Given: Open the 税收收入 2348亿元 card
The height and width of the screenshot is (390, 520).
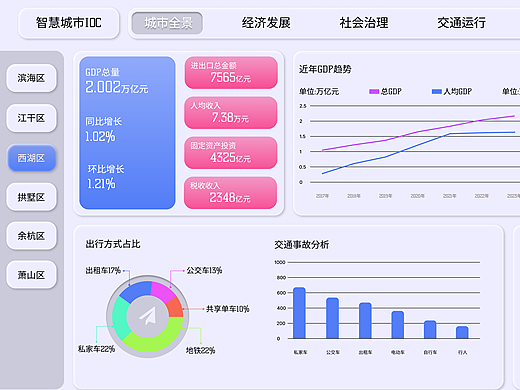Looking at the screenshot, I should click(230, 193).
